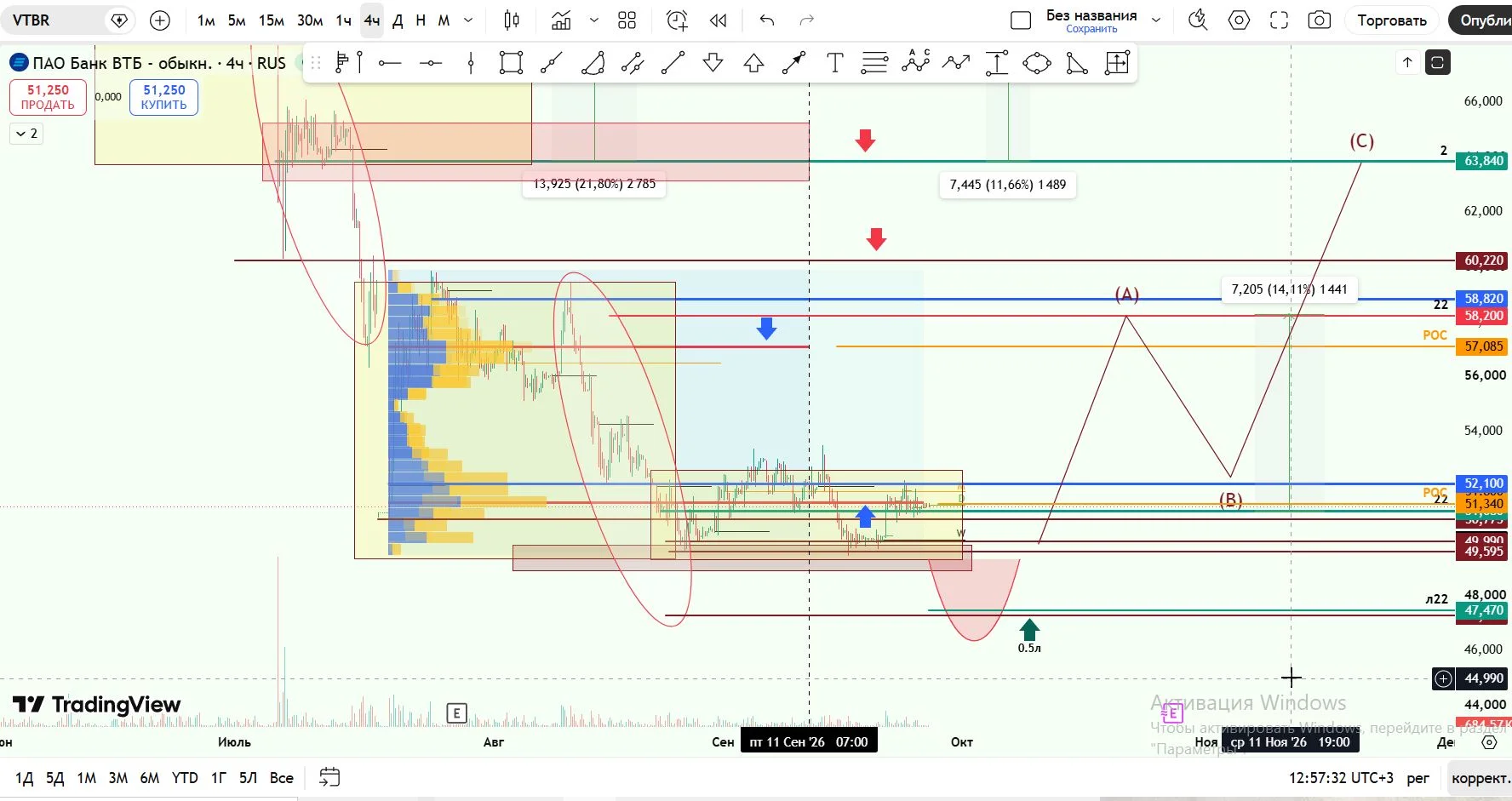Open layout management dropdown beside 'Без названия'
This screenshot has width=1512, height=801.
point(1156,20)
